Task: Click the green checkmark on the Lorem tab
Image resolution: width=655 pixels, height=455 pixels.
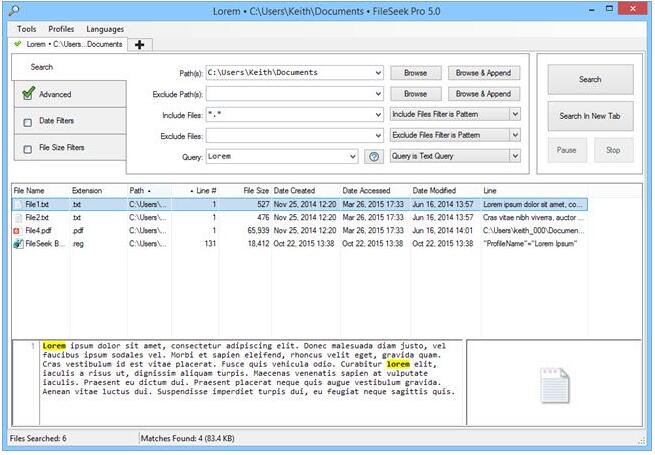Action: pos(18,44)
